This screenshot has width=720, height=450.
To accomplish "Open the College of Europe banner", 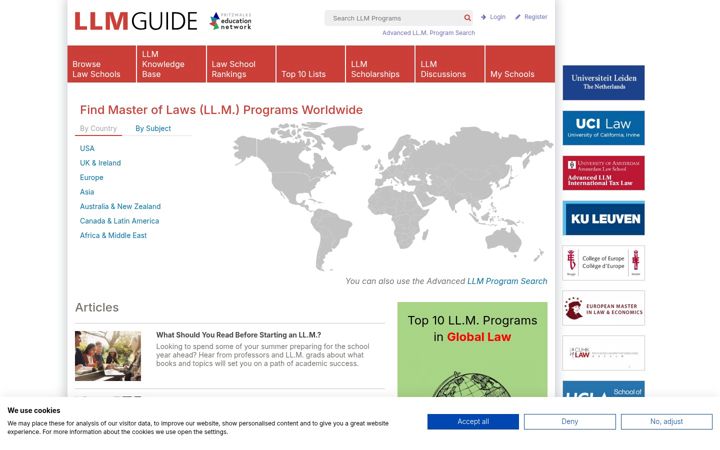I will point(603,263).
